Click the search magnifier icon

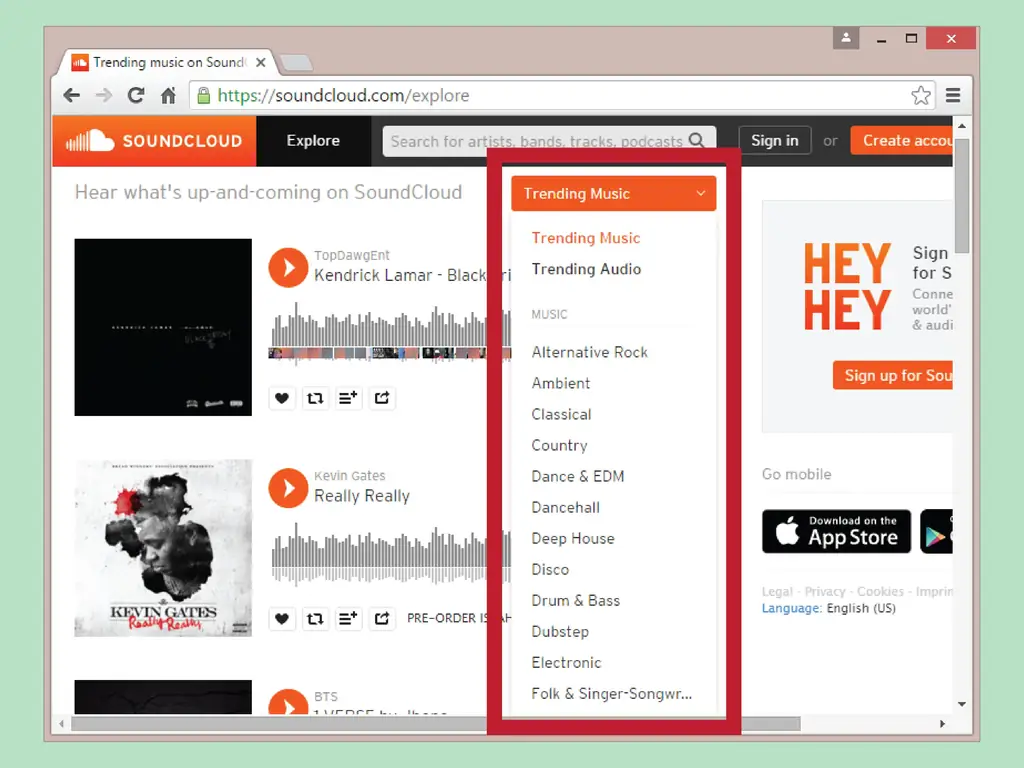697,140
